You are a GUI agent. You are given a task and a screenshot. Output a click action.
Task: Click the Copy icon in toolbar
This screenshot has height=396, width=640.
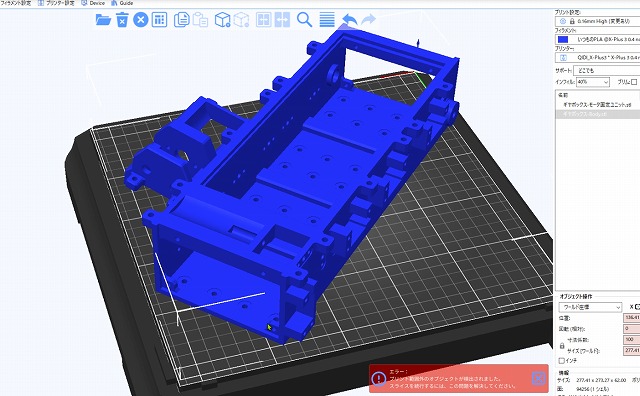(181, 20)
